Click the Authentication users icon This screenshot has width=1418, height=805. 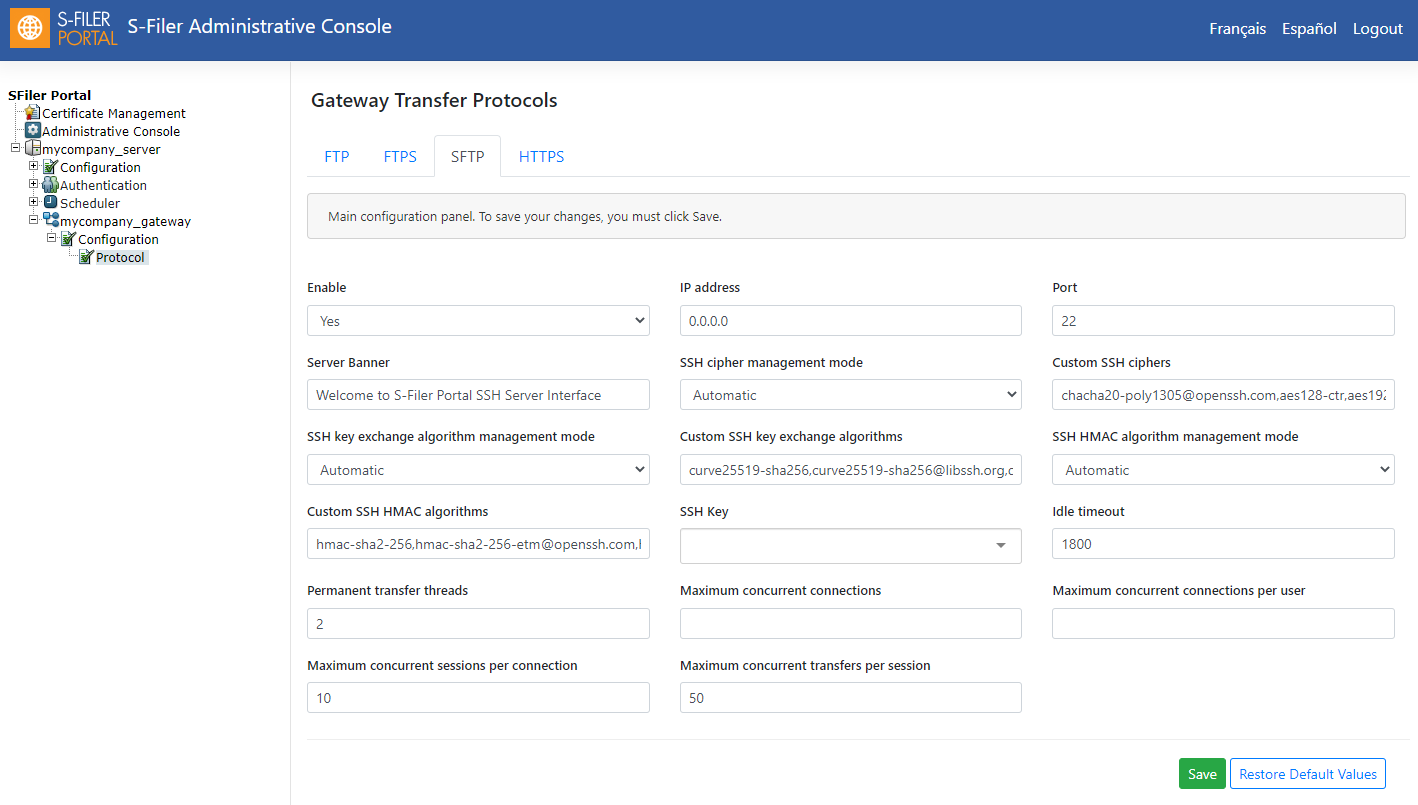[51, 185]
